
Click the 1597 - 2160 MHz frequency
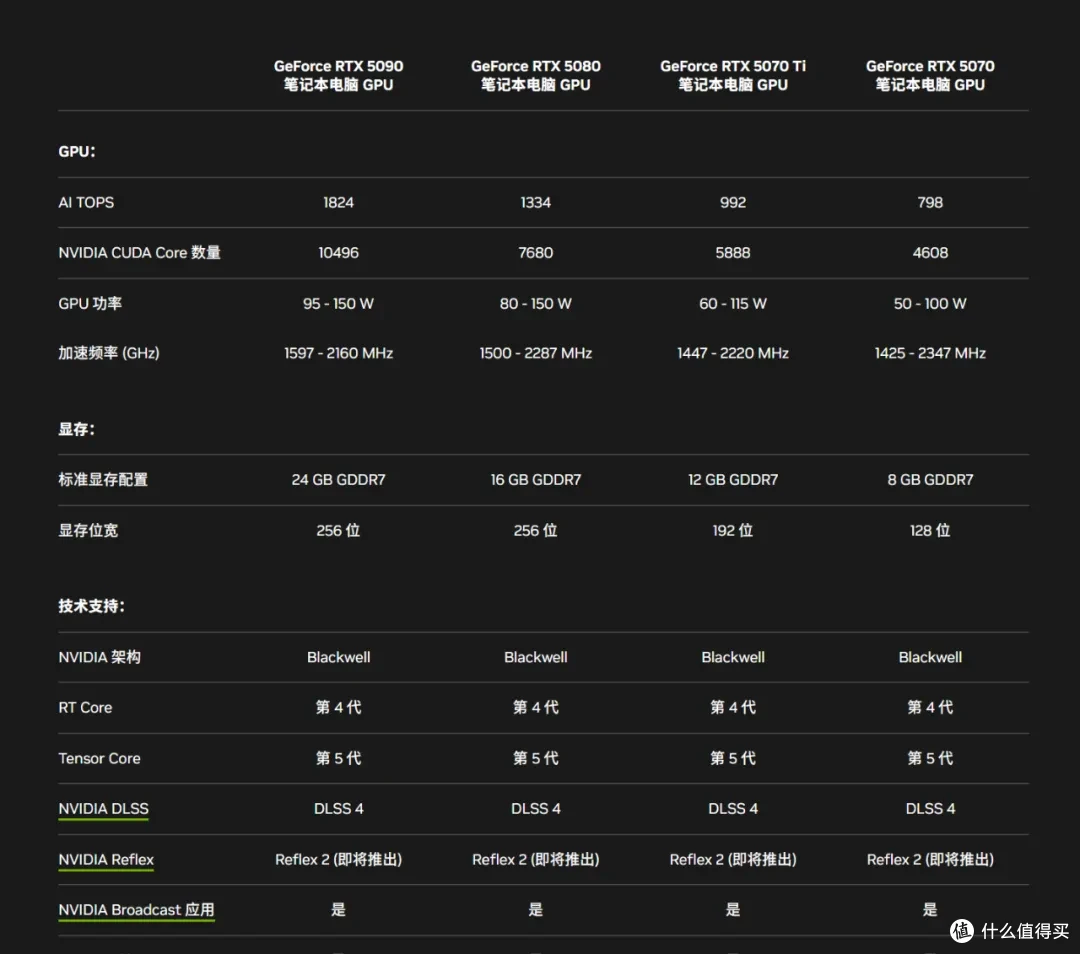click(338, 353)
